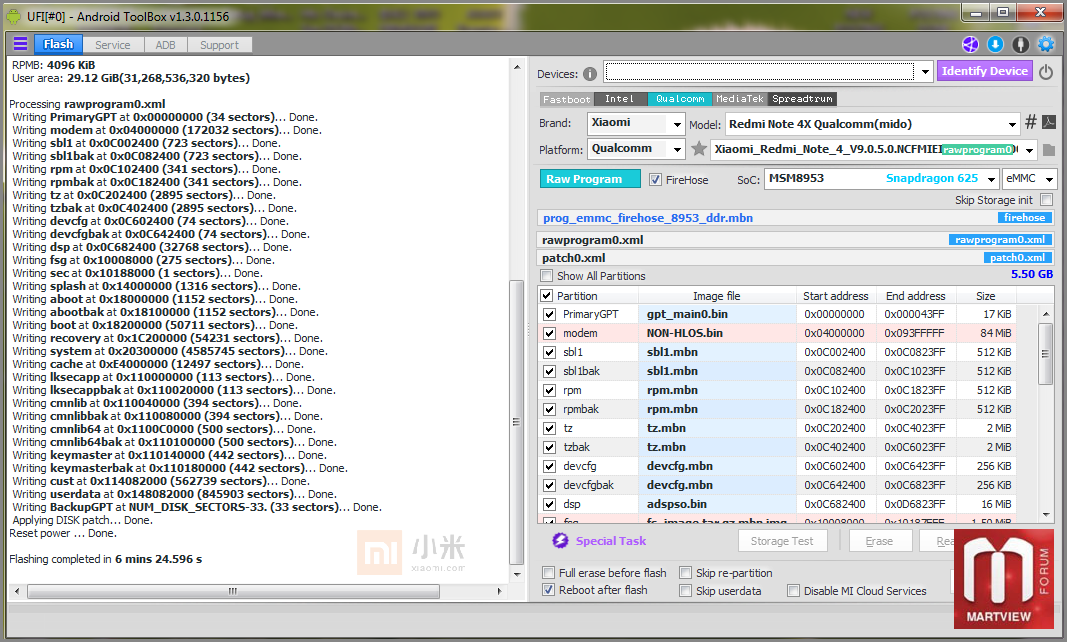This screenshot has width=1067, height=642.
Task: Browse firmware with the folder icon
Action: pos(1049,150)
